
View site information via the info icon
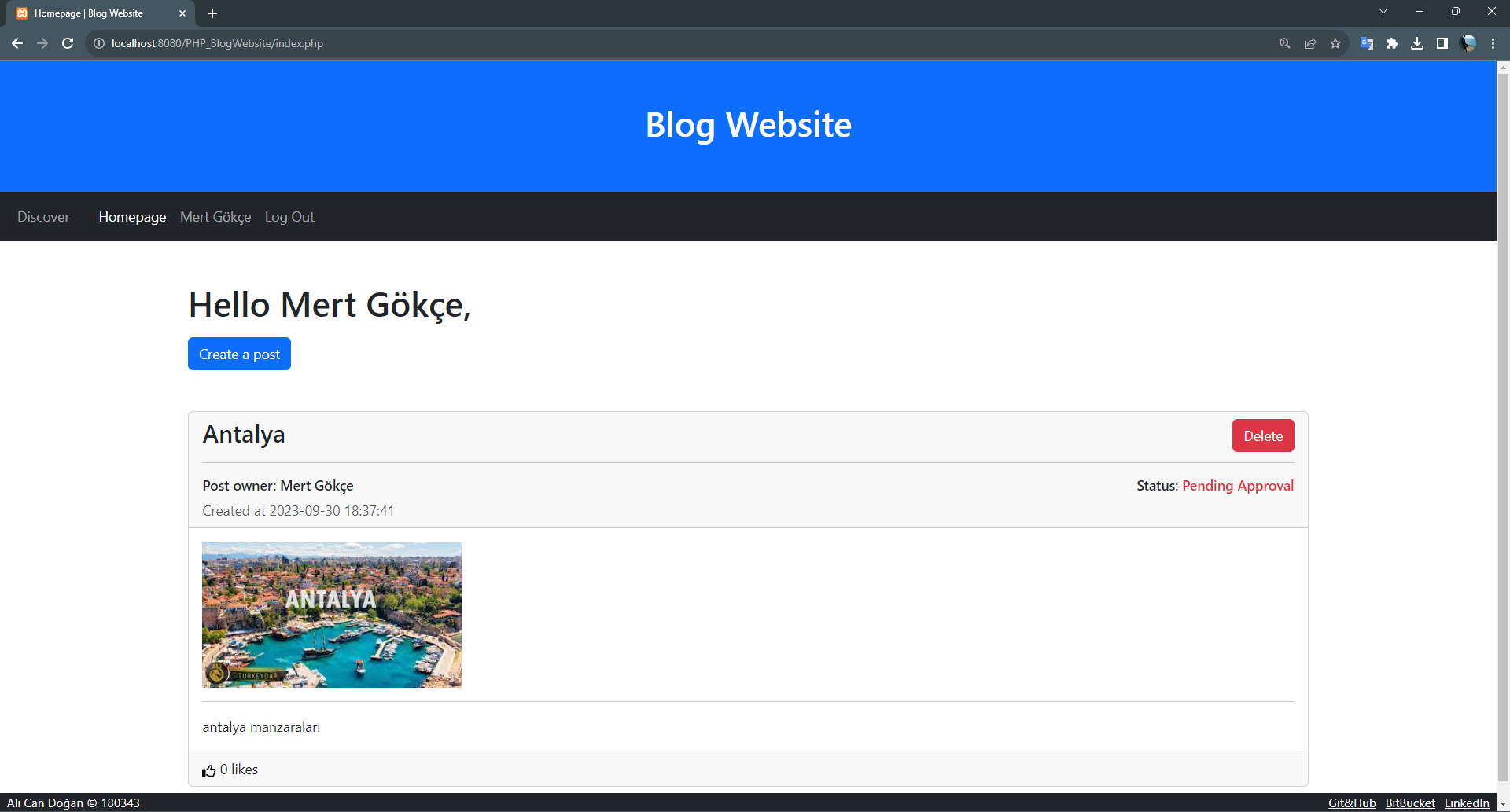98,43
